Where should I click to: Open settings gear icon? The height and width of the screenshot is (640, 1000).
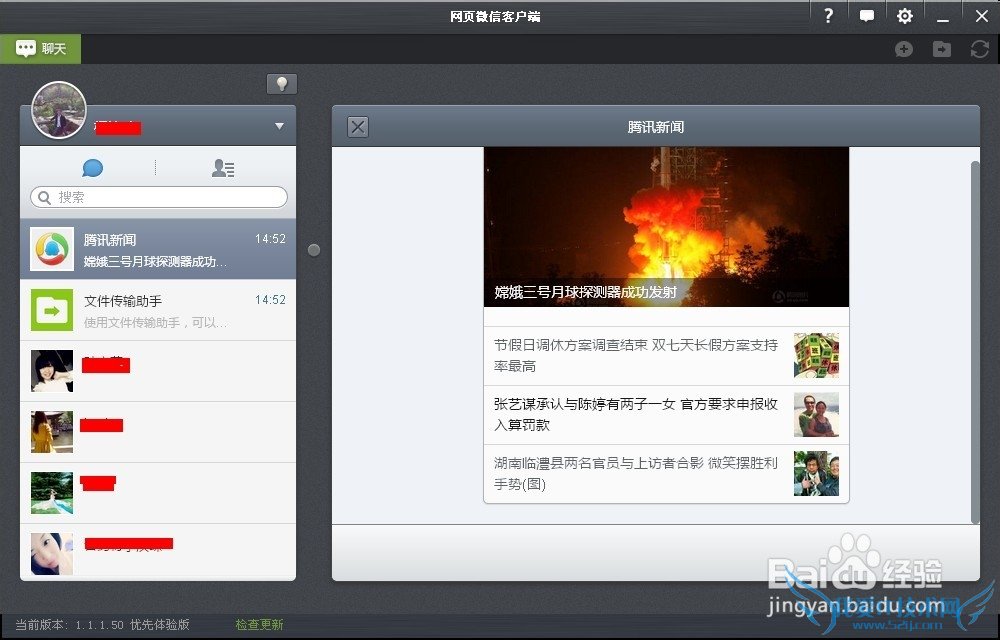[x=904, y=16]
